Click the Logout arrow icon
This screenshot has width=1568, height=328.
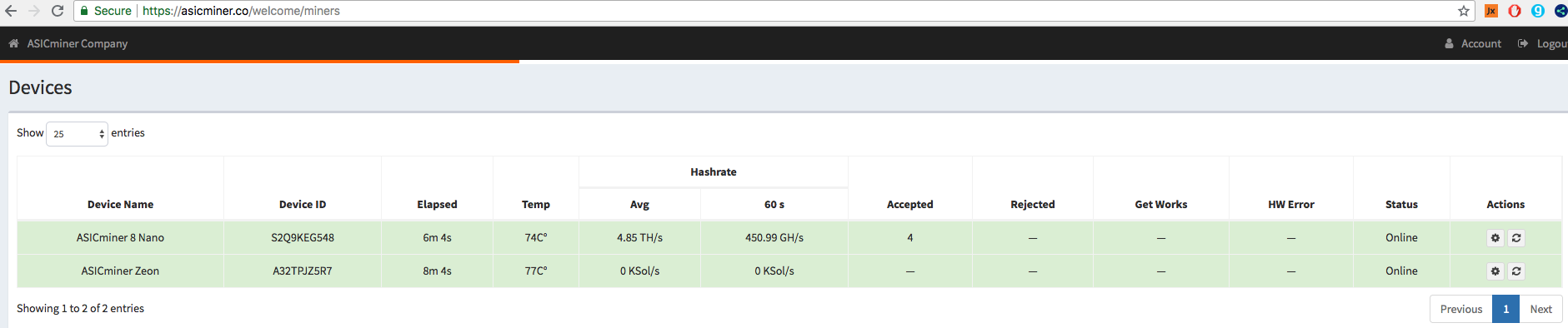click(x=1523, y=43)
